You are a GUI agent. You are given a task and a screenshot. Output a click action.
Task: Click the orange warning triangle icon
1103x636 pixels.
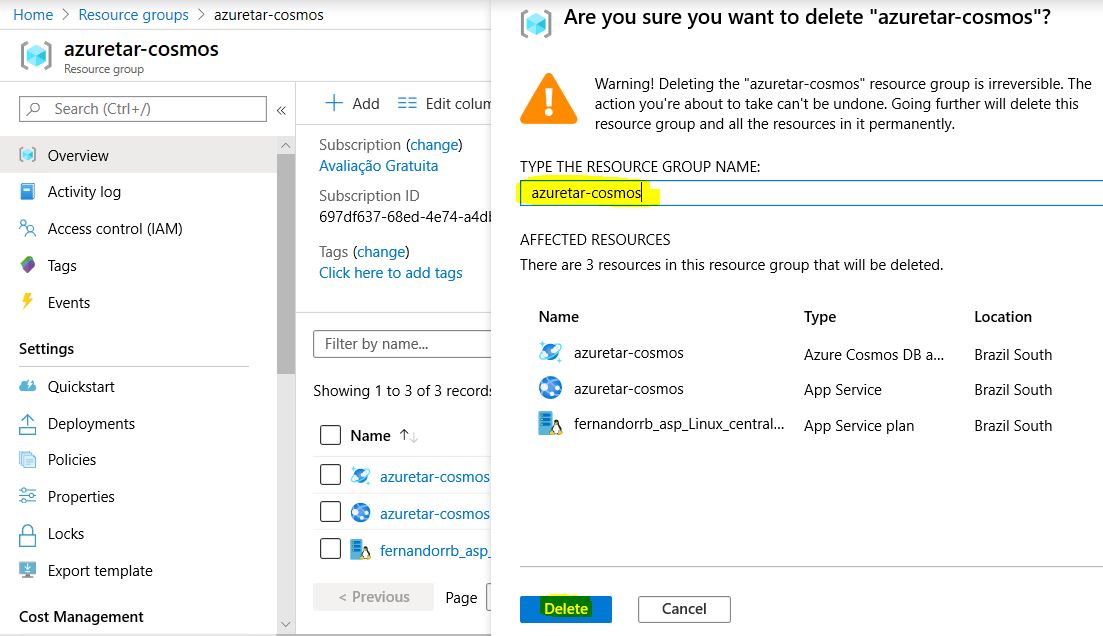coord(549,99)
